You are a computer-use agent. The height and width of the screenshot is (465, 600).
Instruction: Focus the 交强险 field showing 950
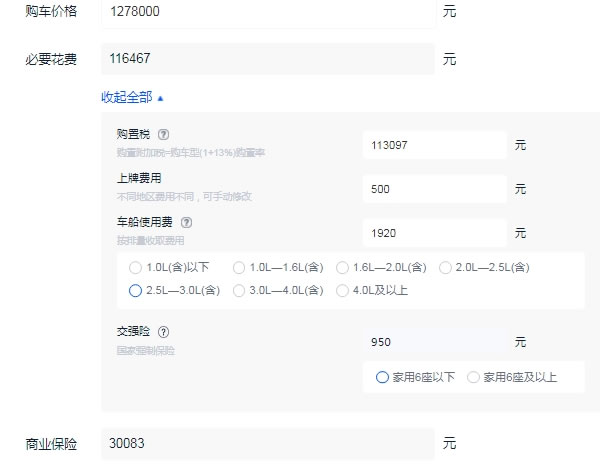coord(434,342)
